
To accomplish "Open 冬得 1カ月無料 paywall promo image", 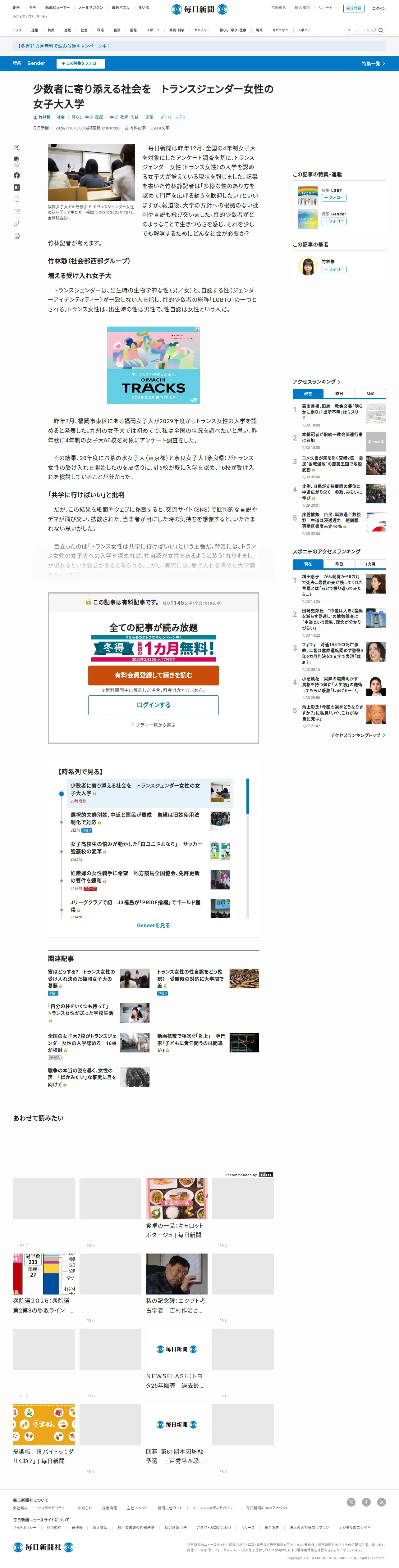I will [154, 648].
